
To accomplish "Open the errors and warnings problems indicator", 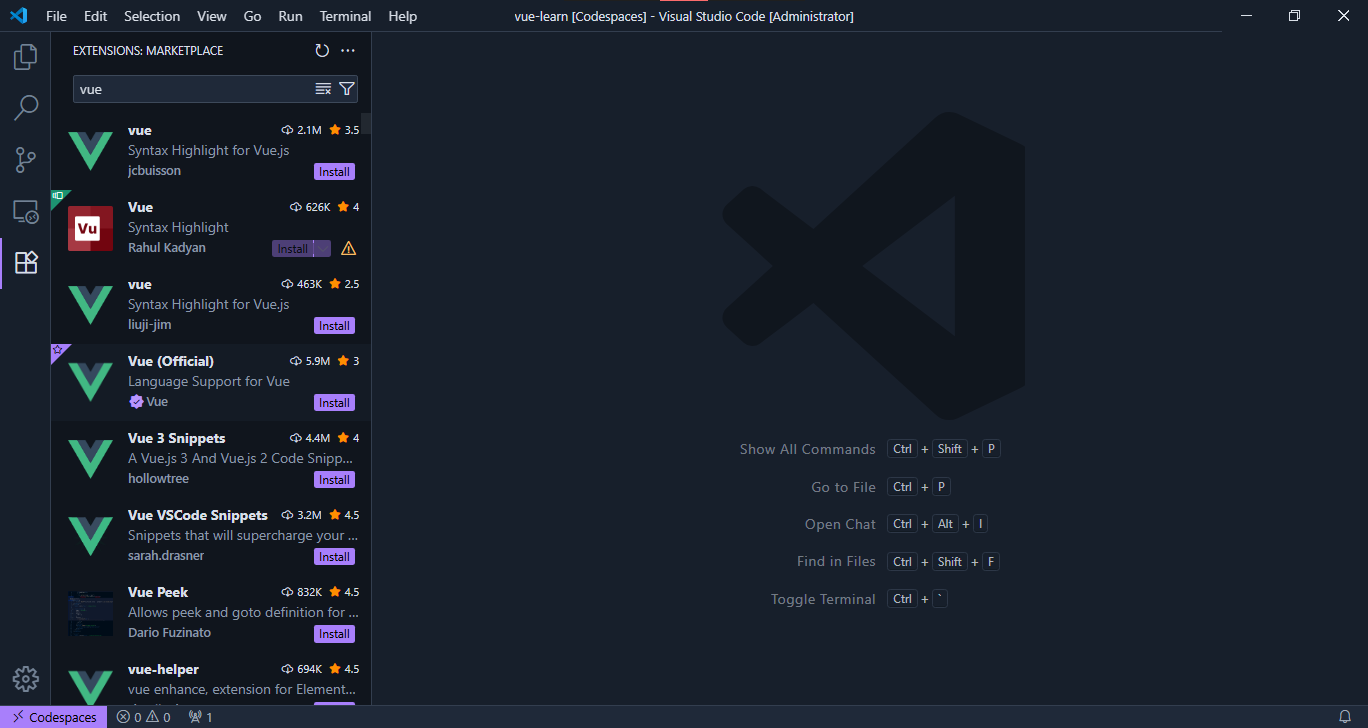I will click(144, 717).
